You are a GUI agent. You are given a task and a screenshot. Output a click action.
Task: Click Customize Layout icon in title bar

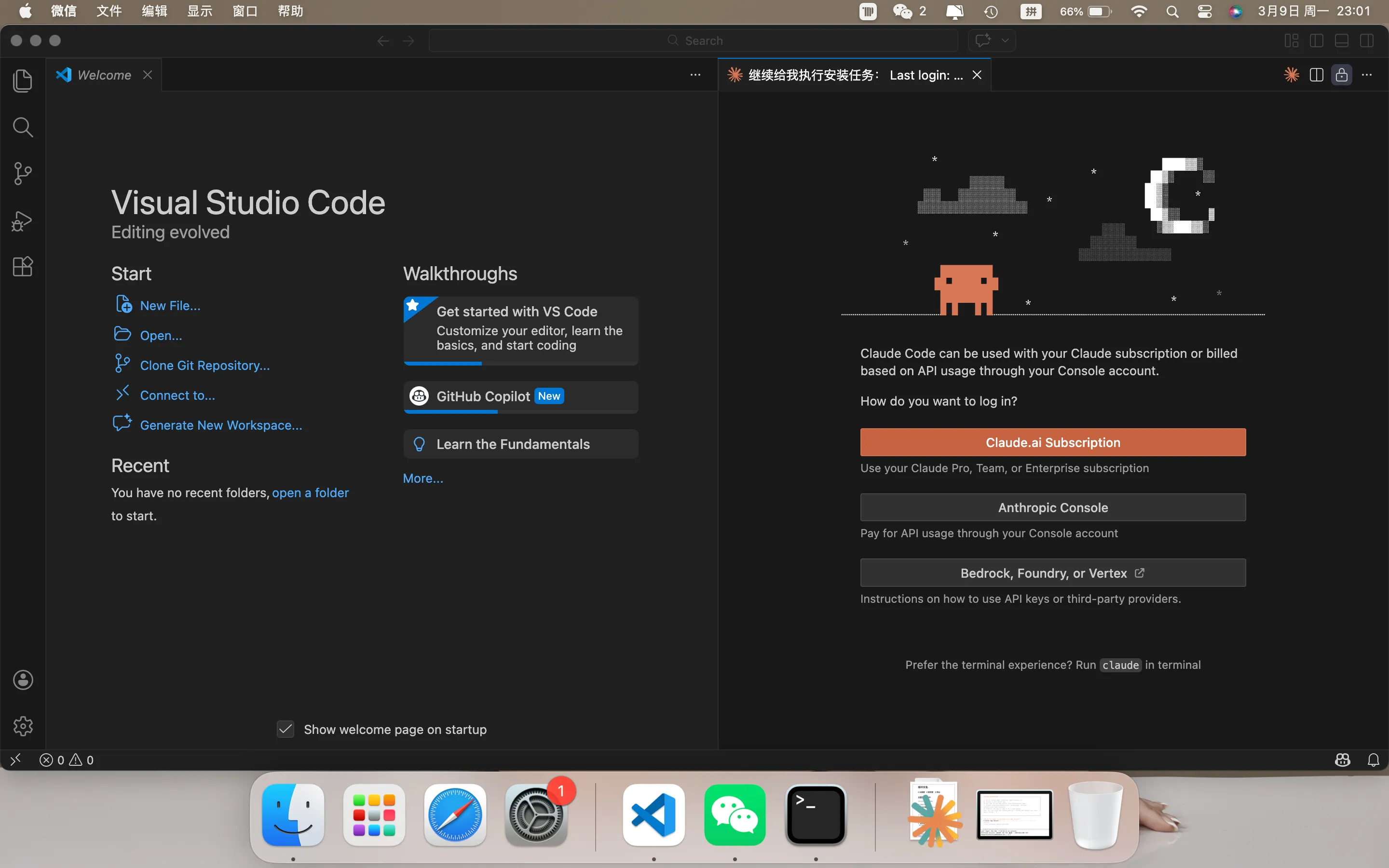click(1292, 41)
